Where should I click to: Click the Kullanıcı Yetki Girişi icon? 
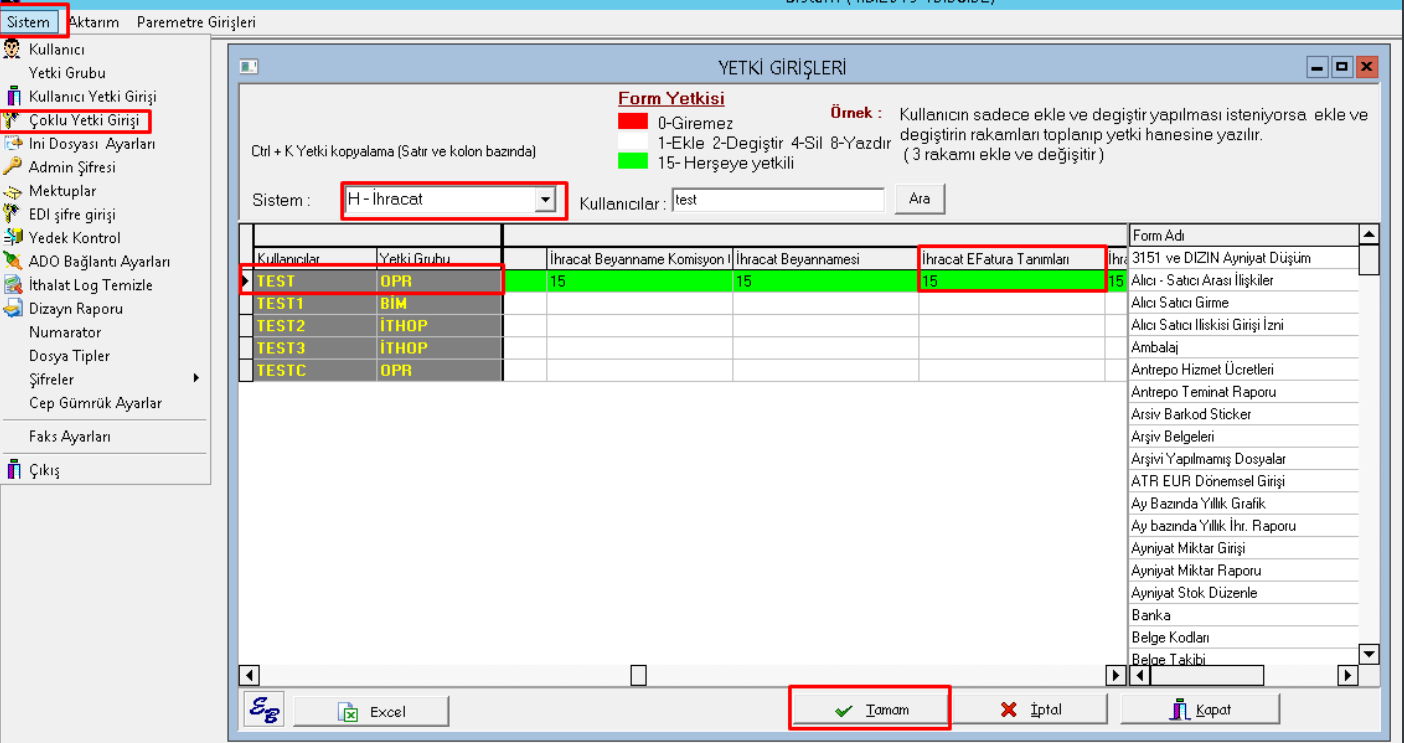(x=13, y=97)
